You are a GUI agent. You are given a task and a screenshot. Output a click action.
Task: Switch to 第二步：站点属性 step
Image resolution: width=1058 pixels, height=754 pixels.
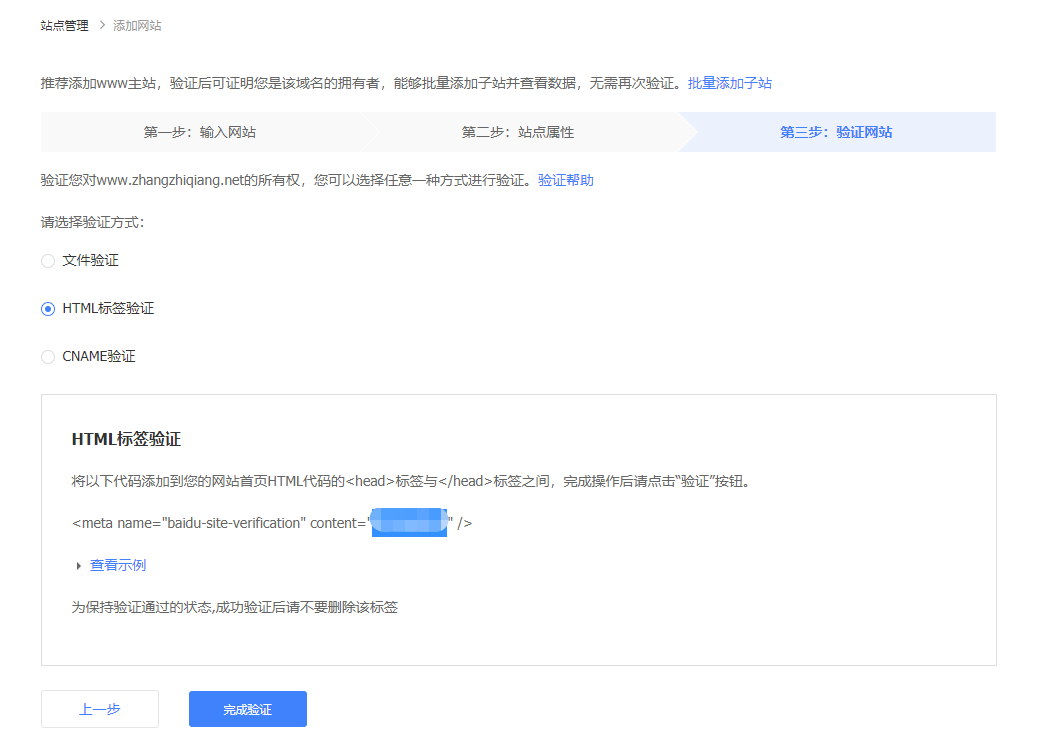click(517, 132)
